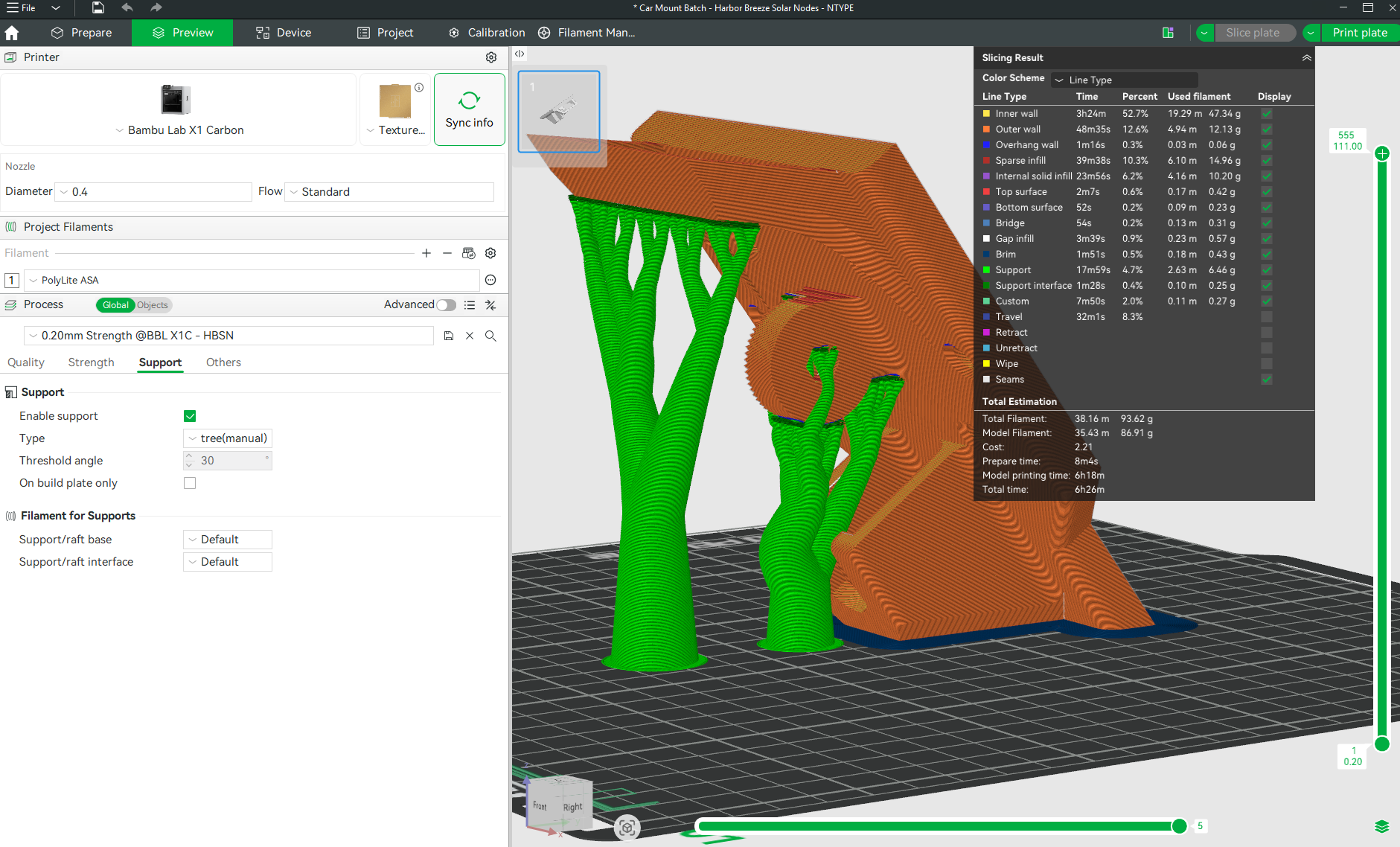Hide Support lines in display
The width and height of the screenshot is (1400, 847).
pos(1267,270)
